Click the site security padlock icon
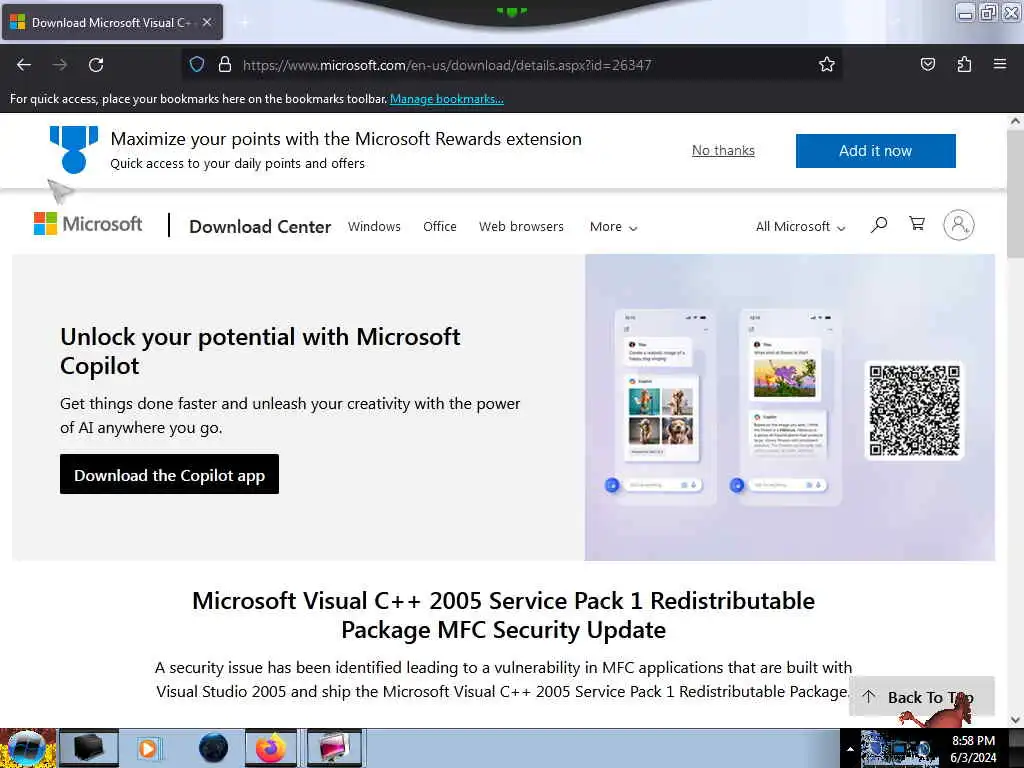 pos(225,64)
